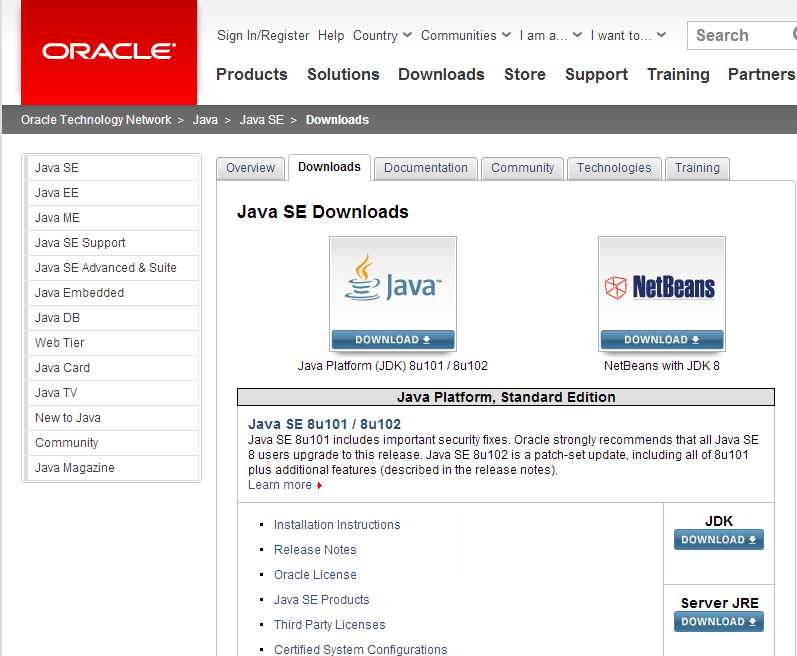Image resolution: width=797 pixels, height=656 pixels.
Task: Open Java TV sidebar item
Action: 113,393
